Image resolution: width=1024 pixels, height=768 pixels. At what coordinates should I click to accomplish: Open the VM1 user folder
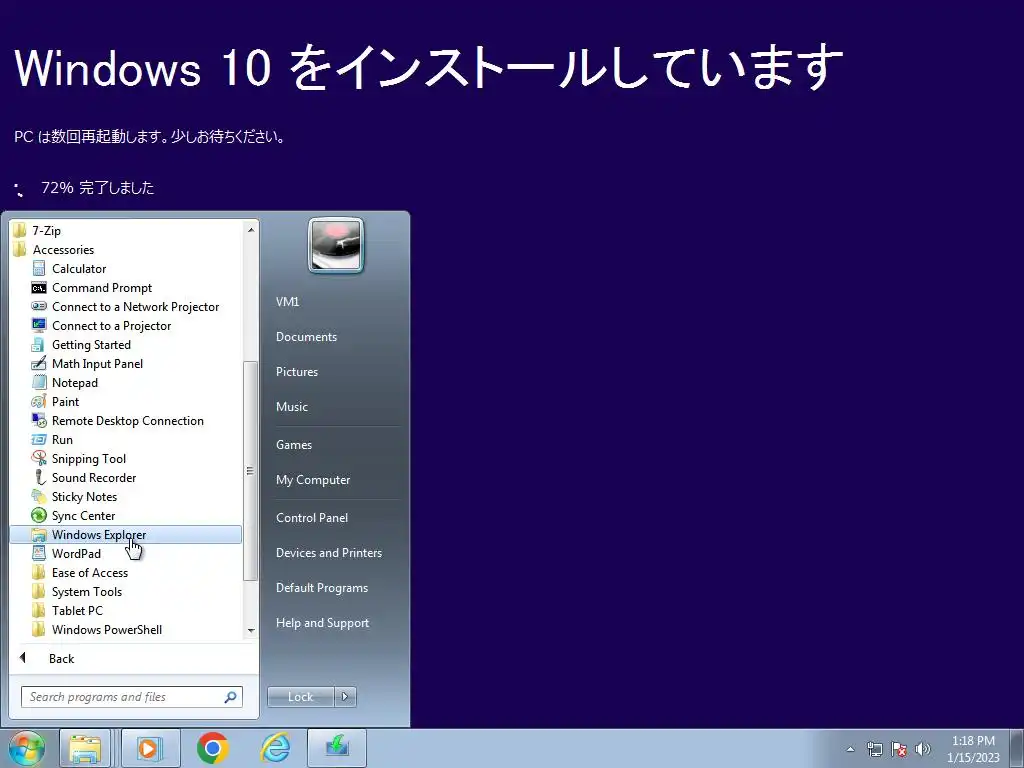tap(287, 302)
